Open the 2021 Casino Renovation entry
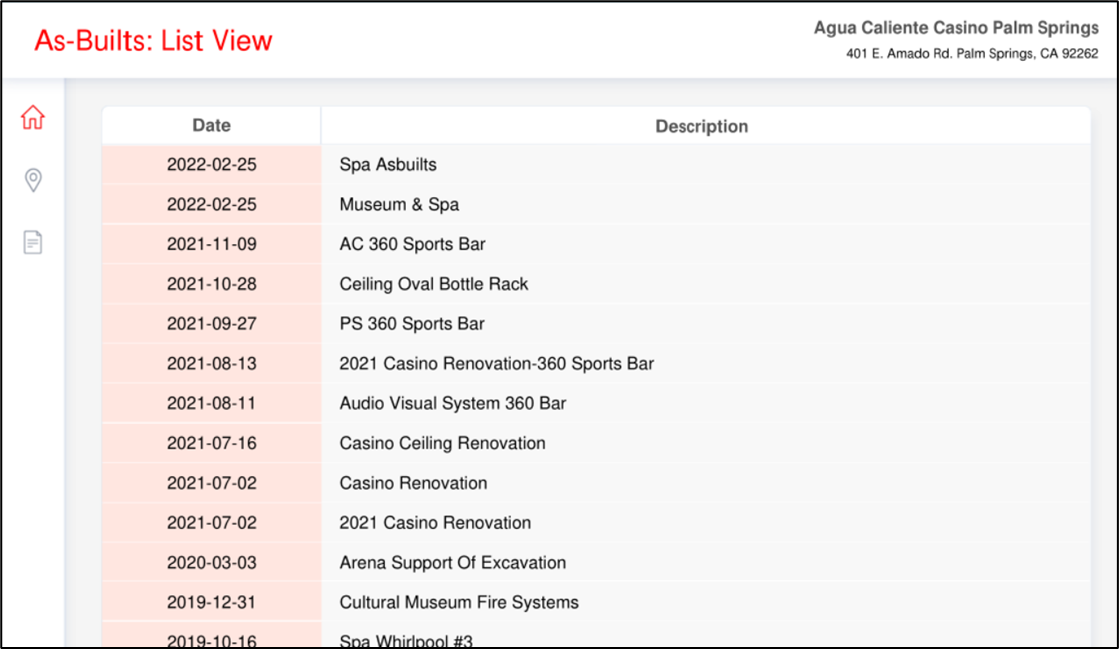The width and height of the screenshot is (1119, 649). [x=435, y=523]
